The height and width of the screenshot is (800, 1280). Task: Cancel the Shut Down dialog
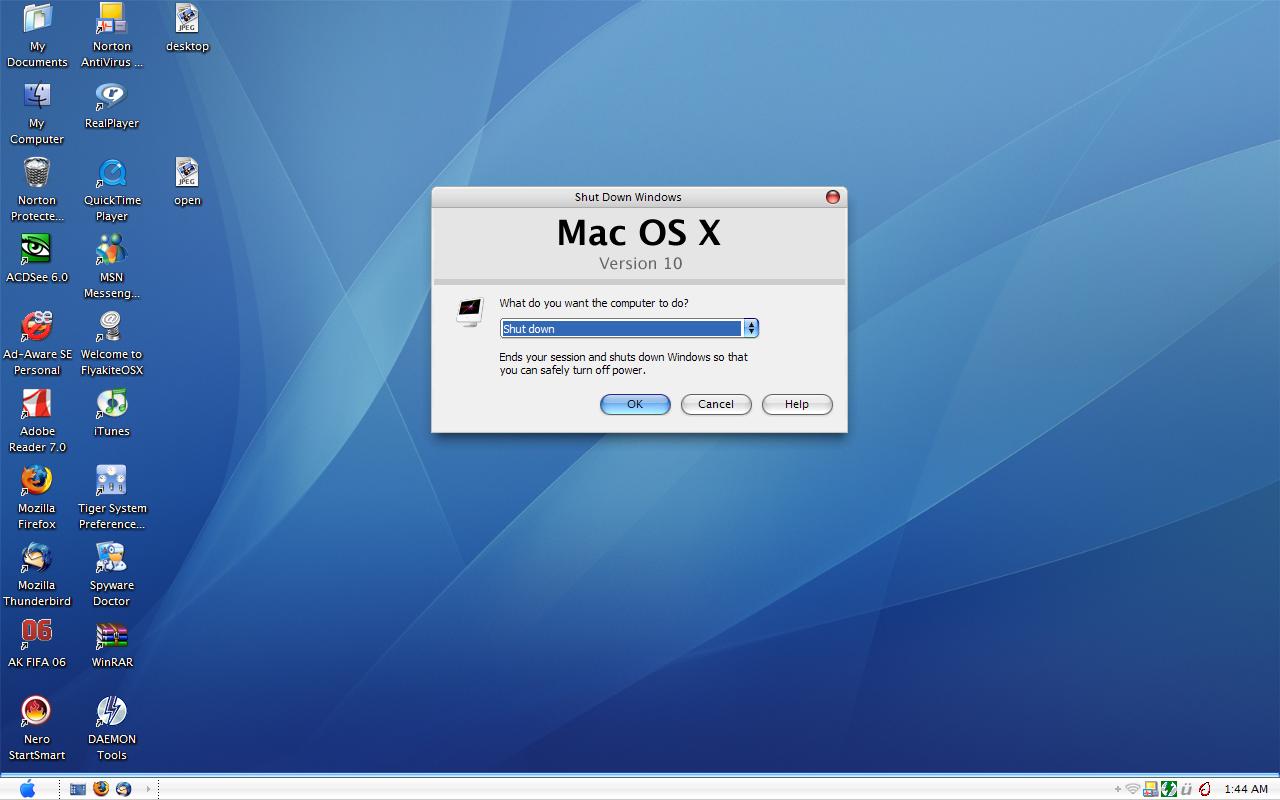point(716,404)
